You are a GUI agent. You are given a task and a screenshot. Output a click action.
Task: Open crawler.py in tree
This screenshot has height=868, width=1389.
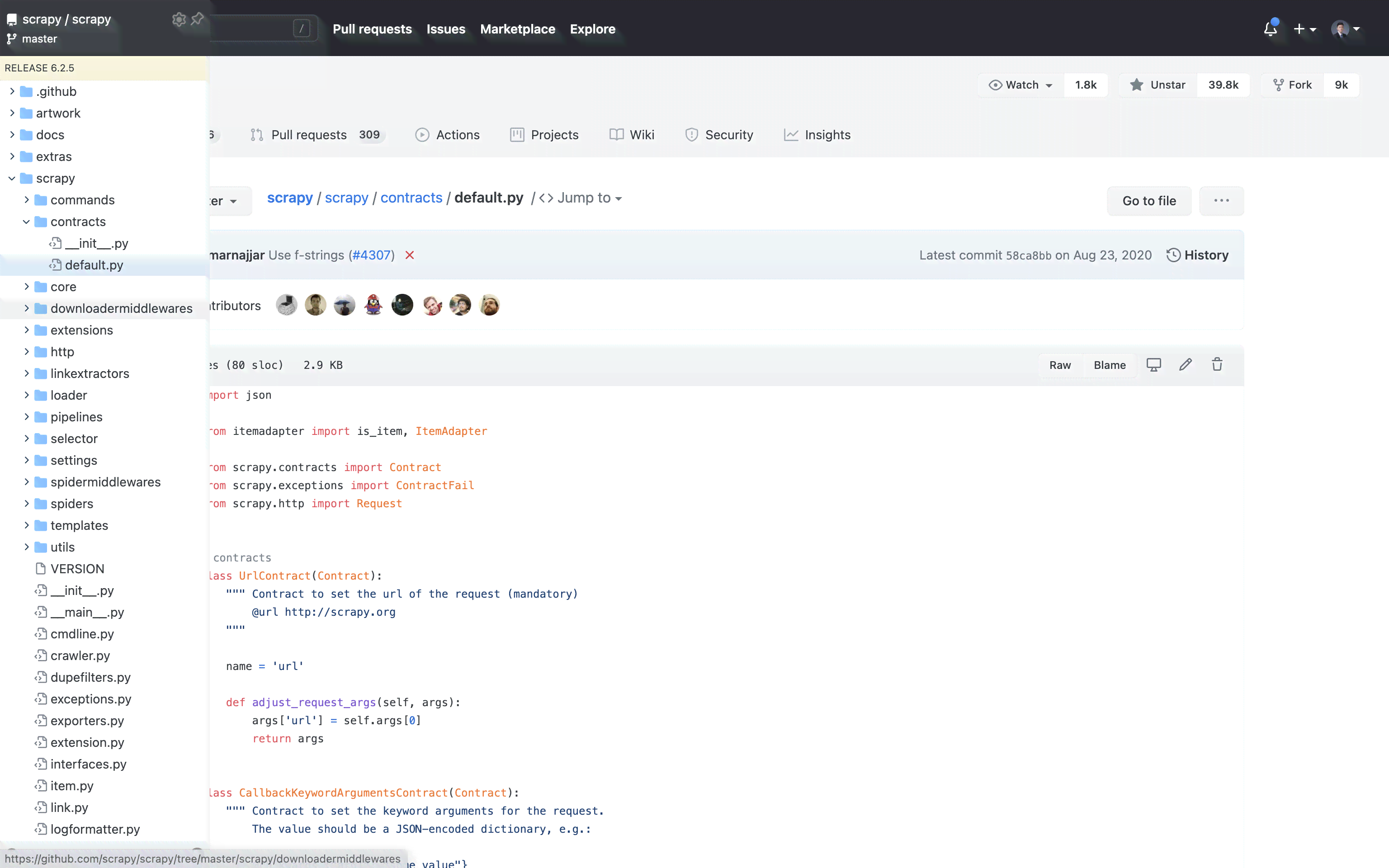[80, 656]
